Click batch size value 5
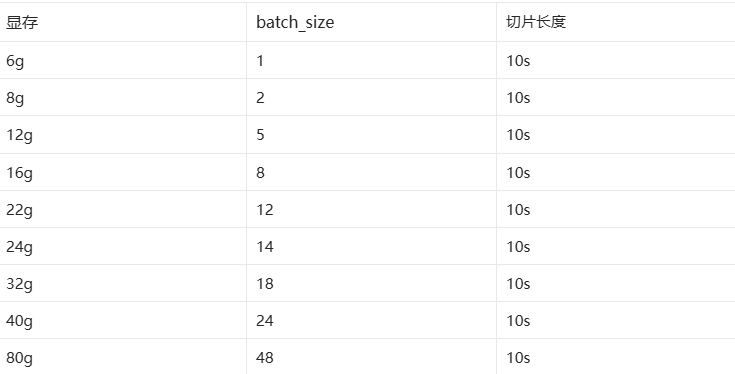The height and width of the screenshot is (374, 735). click(x=261, y=135)
